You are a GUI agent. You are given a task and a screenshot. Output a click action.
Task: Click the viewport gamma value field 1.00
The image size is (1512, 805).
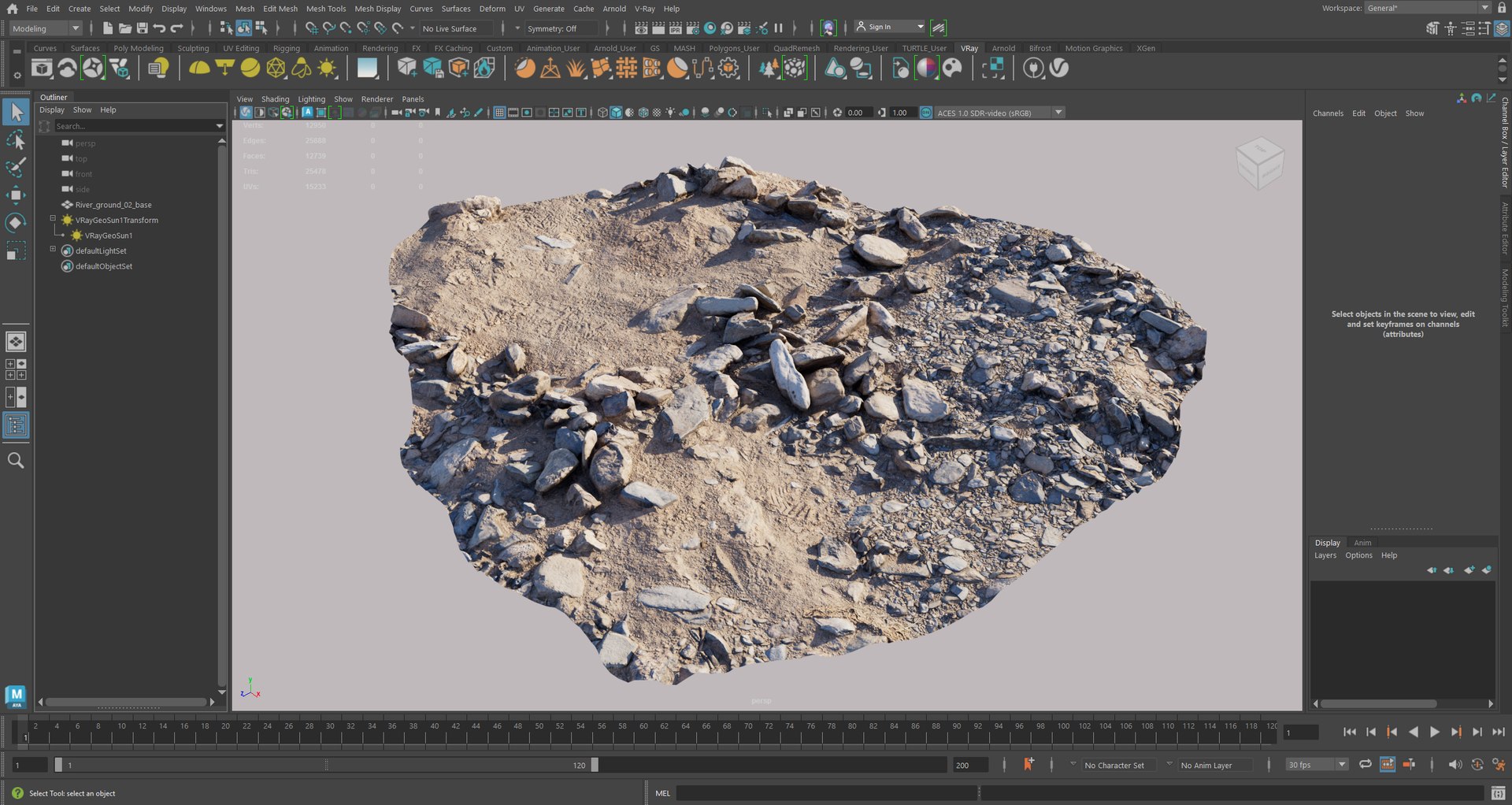pyautogui.click(x=902, y=113)
